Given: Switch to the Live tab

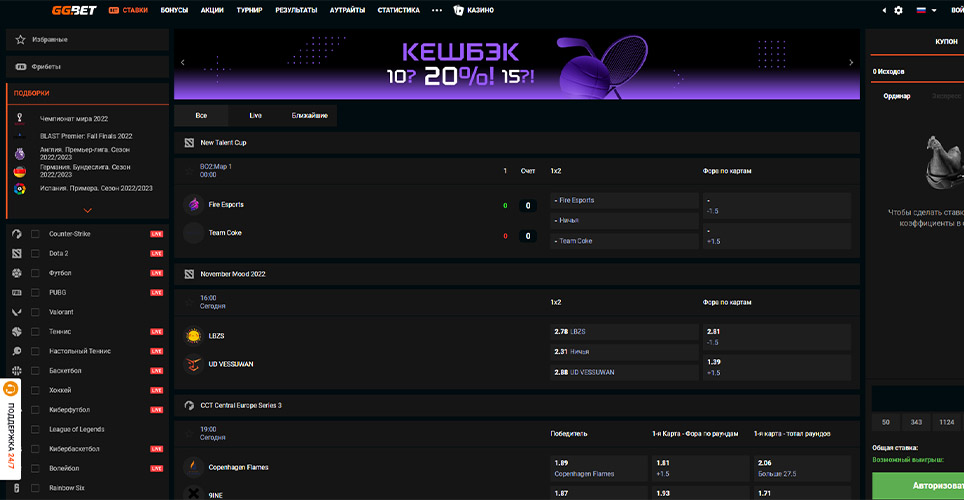Looking at the screenshot, I should click(x=256, y=116).
